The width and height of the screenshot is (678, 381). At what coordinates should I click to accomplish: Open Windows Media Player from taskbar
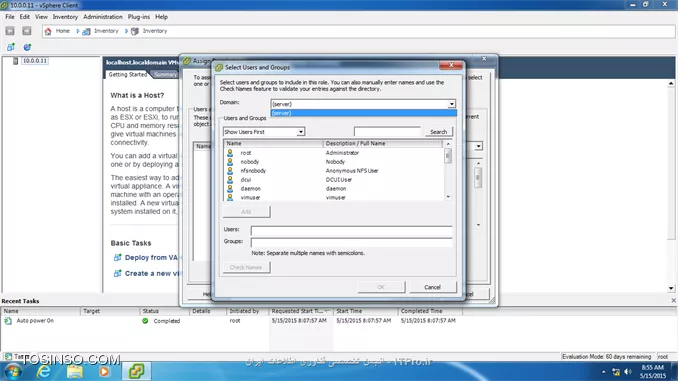point(104,371)
